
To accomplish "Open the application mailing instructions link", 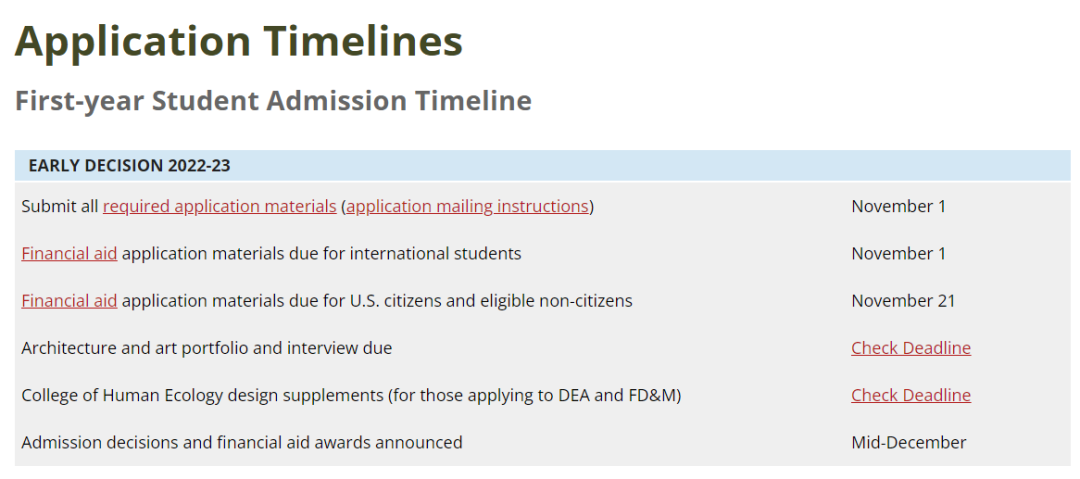I will pos(467,206).
